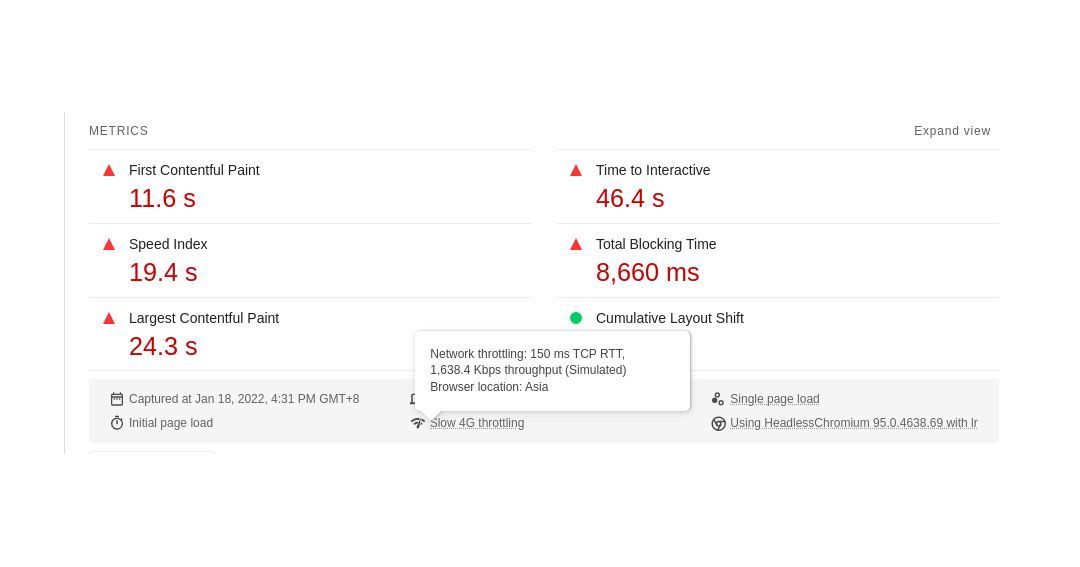The image size is (1080, 567).
Task: Select the Total Blocking Time label
Action: pos(656,244)
